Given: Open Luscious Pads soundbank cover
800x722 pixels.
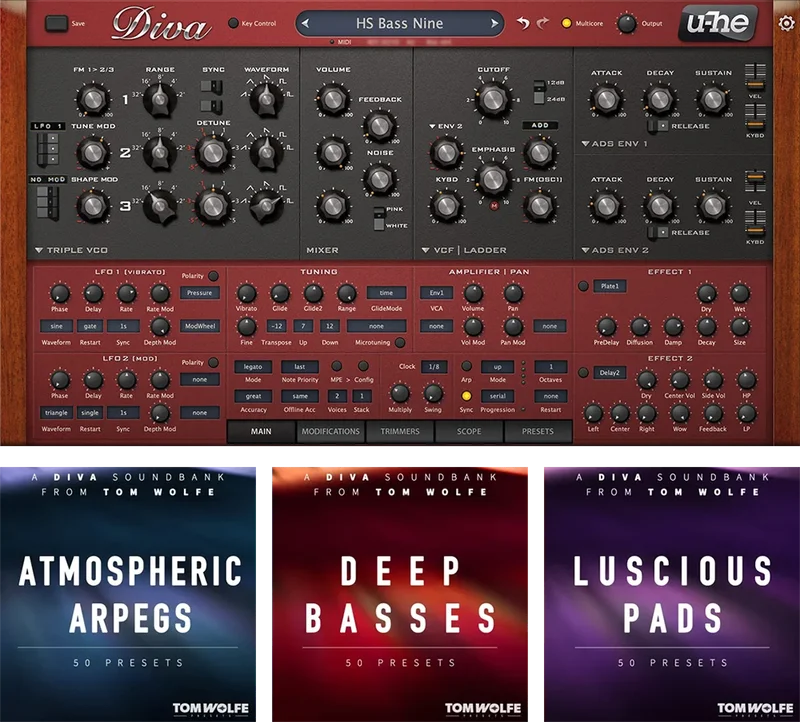Looking at the screenshot, I should coord(672,594).
